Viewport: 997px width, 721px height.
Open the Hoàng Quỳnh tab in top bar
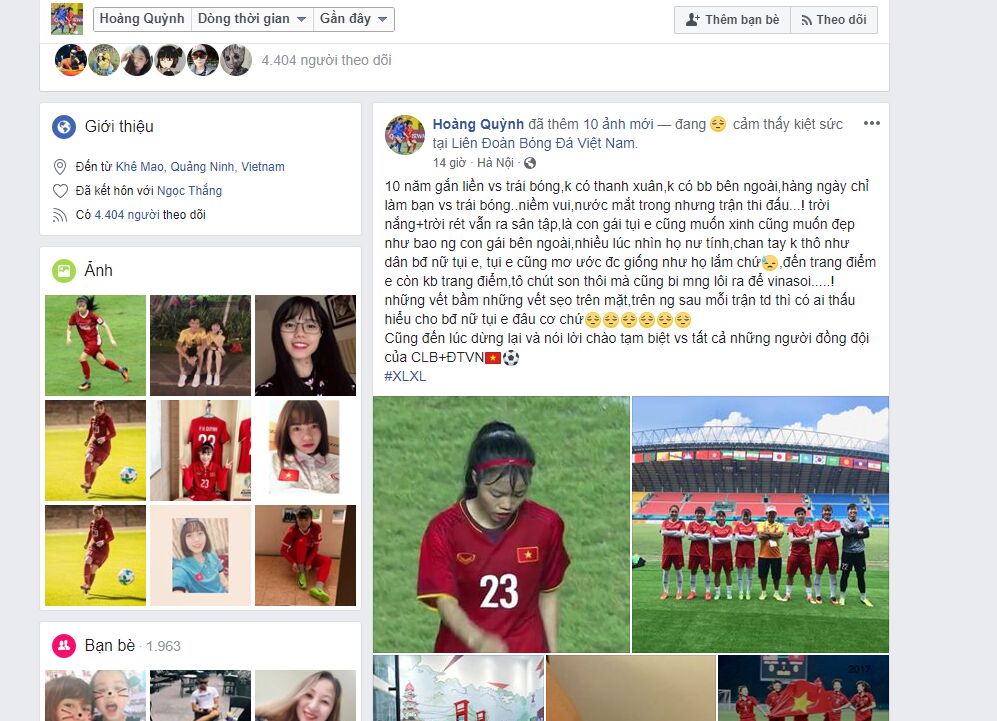142,19
